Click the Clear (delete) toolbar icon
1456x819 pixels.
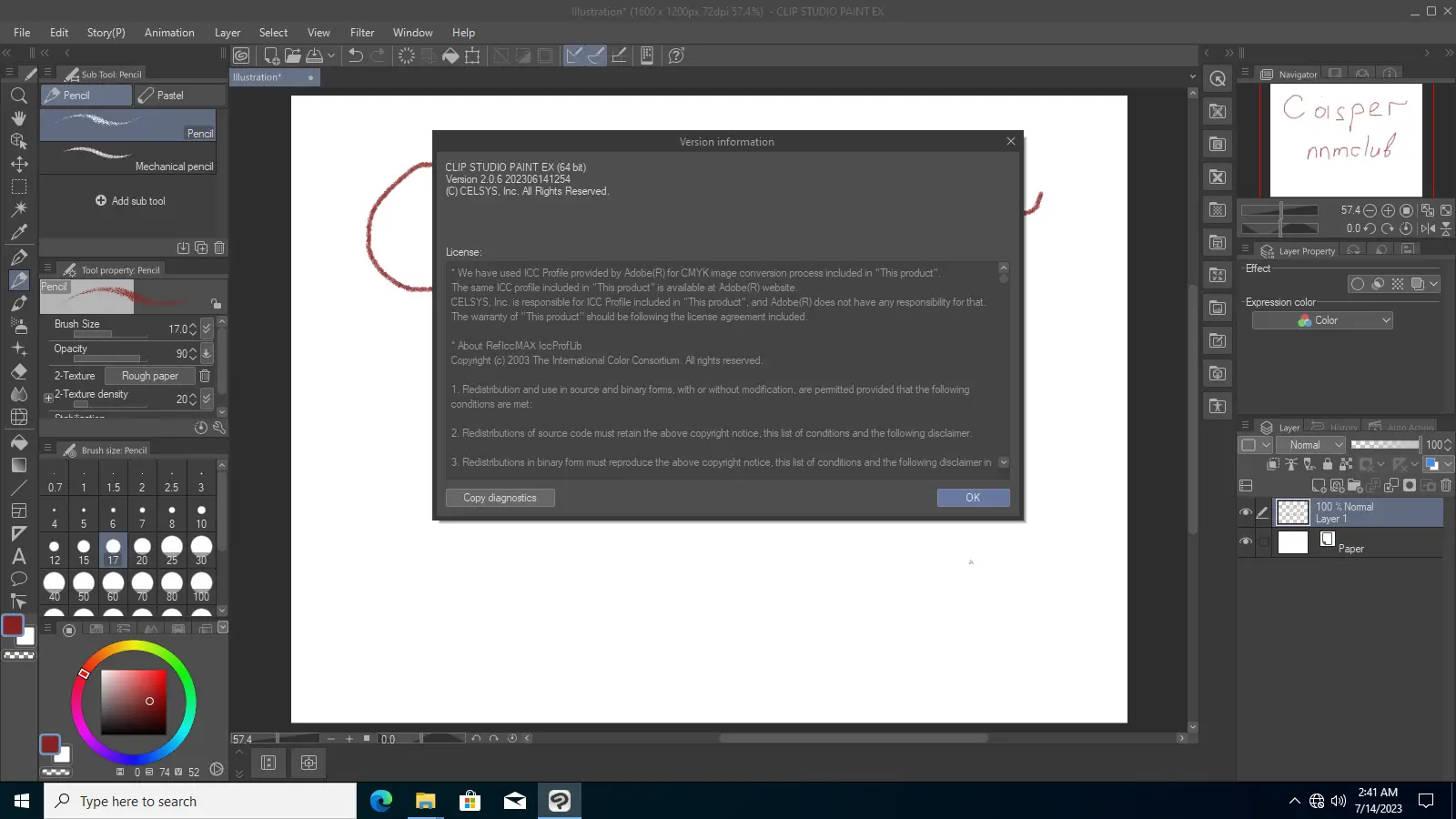[407, 56]
